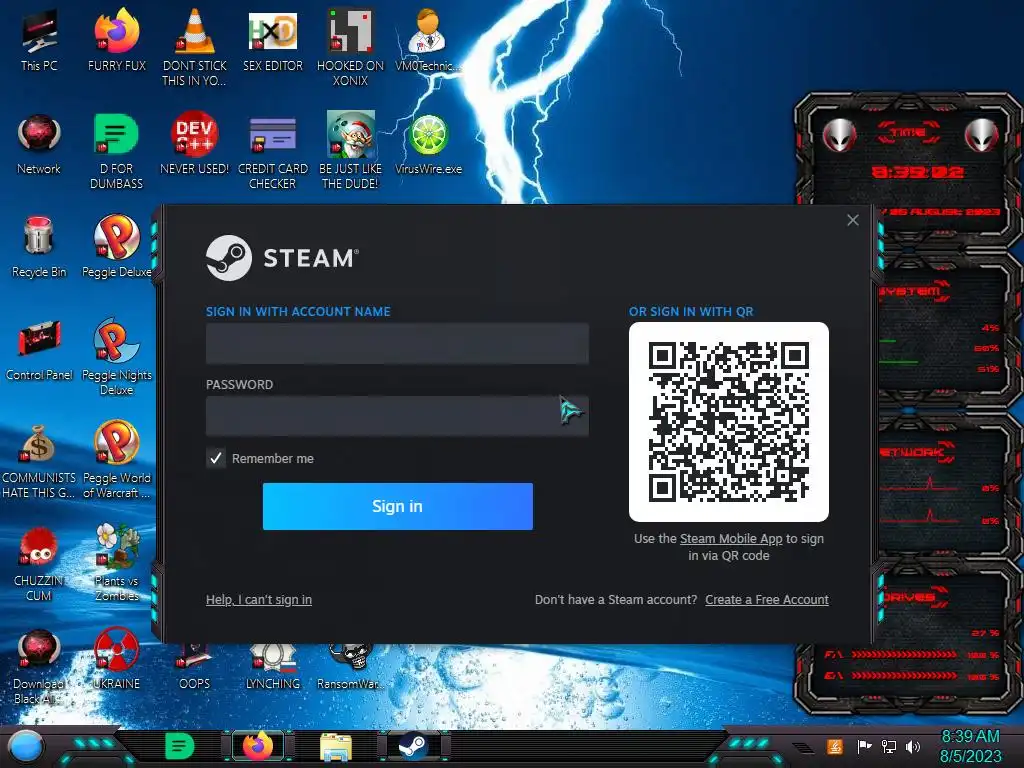Viewport: 1024px width, 768px height.
Task: Open the VM0Technic desktop icon
Action: (x=428, y=40)
